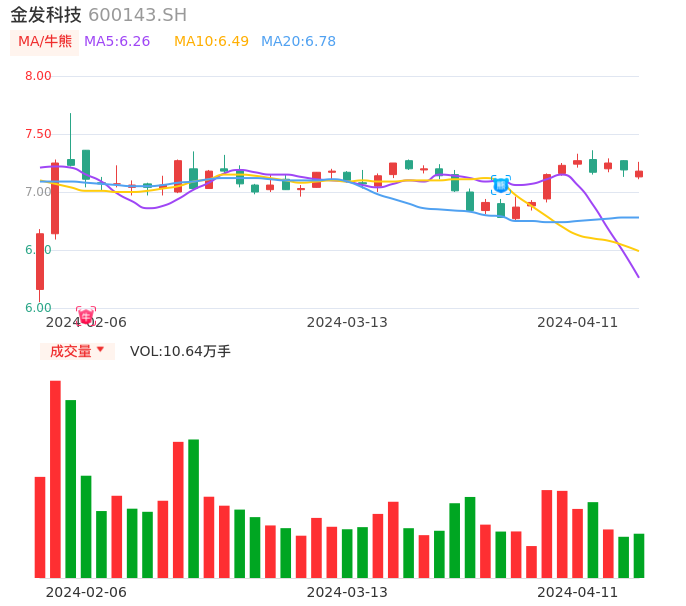Click the 2024-04-11 date on price chart

pos(577,323)
